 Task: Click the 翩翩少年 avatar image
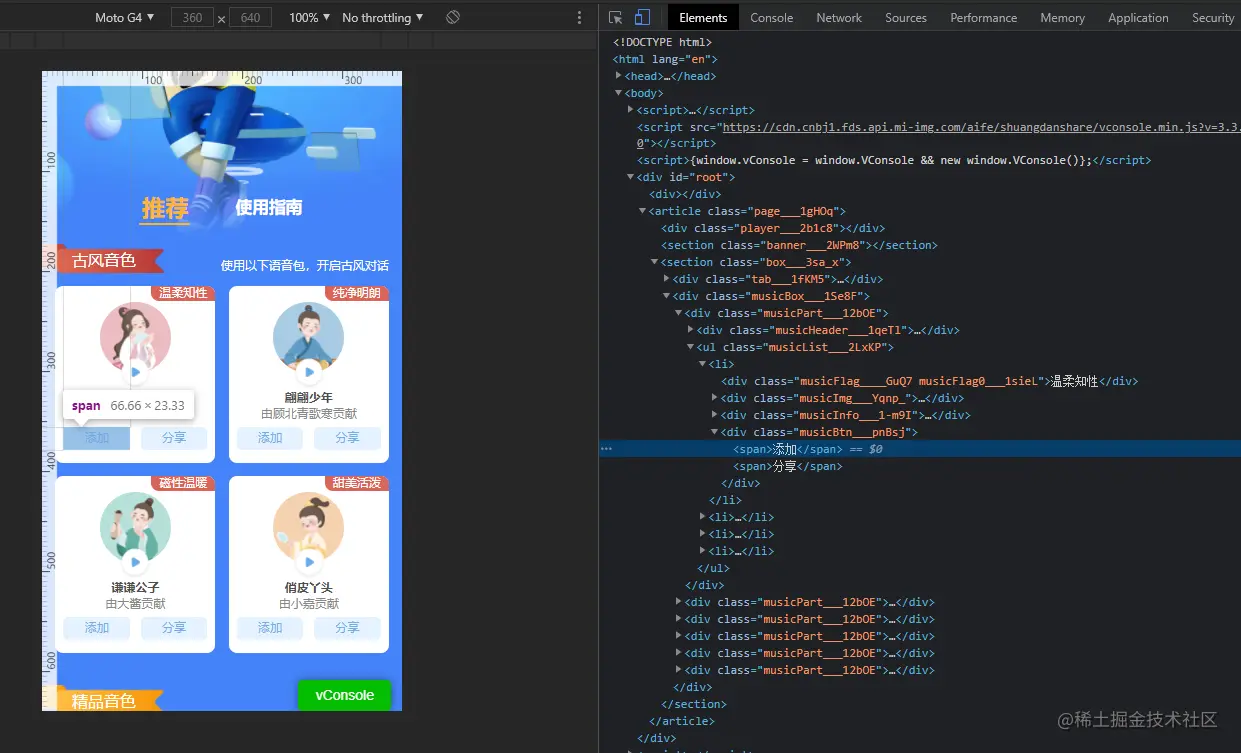pyautogui.click(x=308, y=338)
